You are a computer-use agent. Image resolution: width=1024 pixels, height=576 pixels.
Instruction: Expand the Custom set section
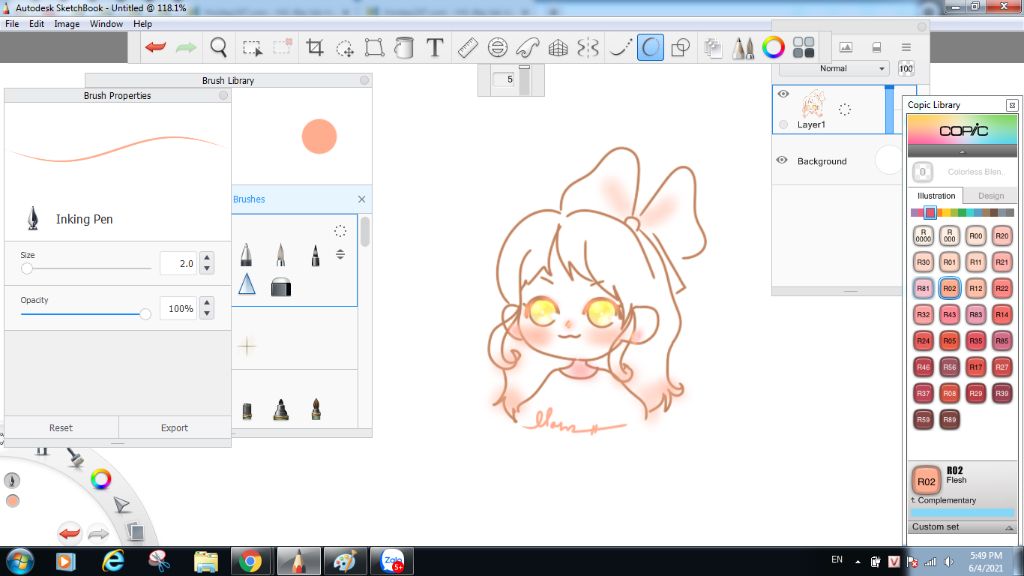(x=962, y=527)
